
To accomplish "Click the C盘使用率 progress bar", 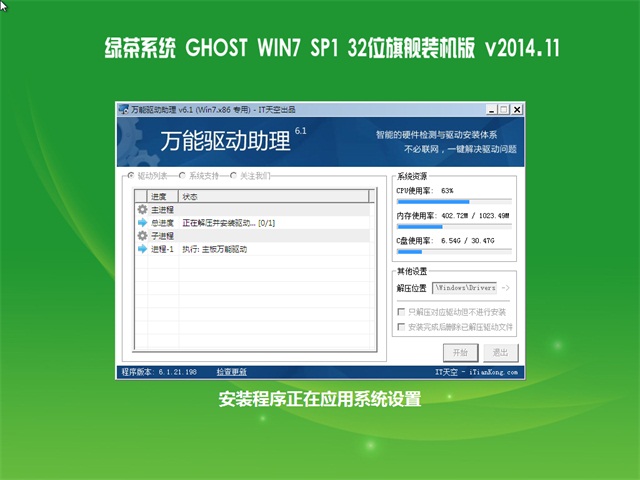I will 454,252.
